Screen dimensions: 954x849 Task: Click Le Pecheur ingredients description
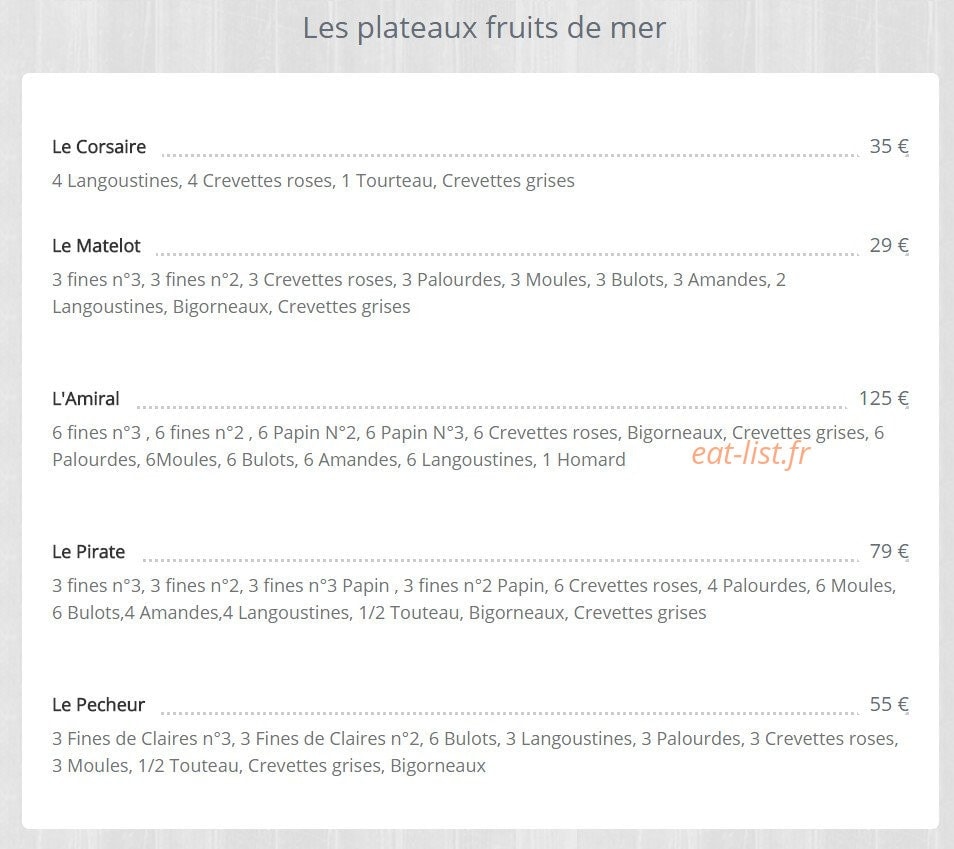pyautogui.click(x=475, y=752)
